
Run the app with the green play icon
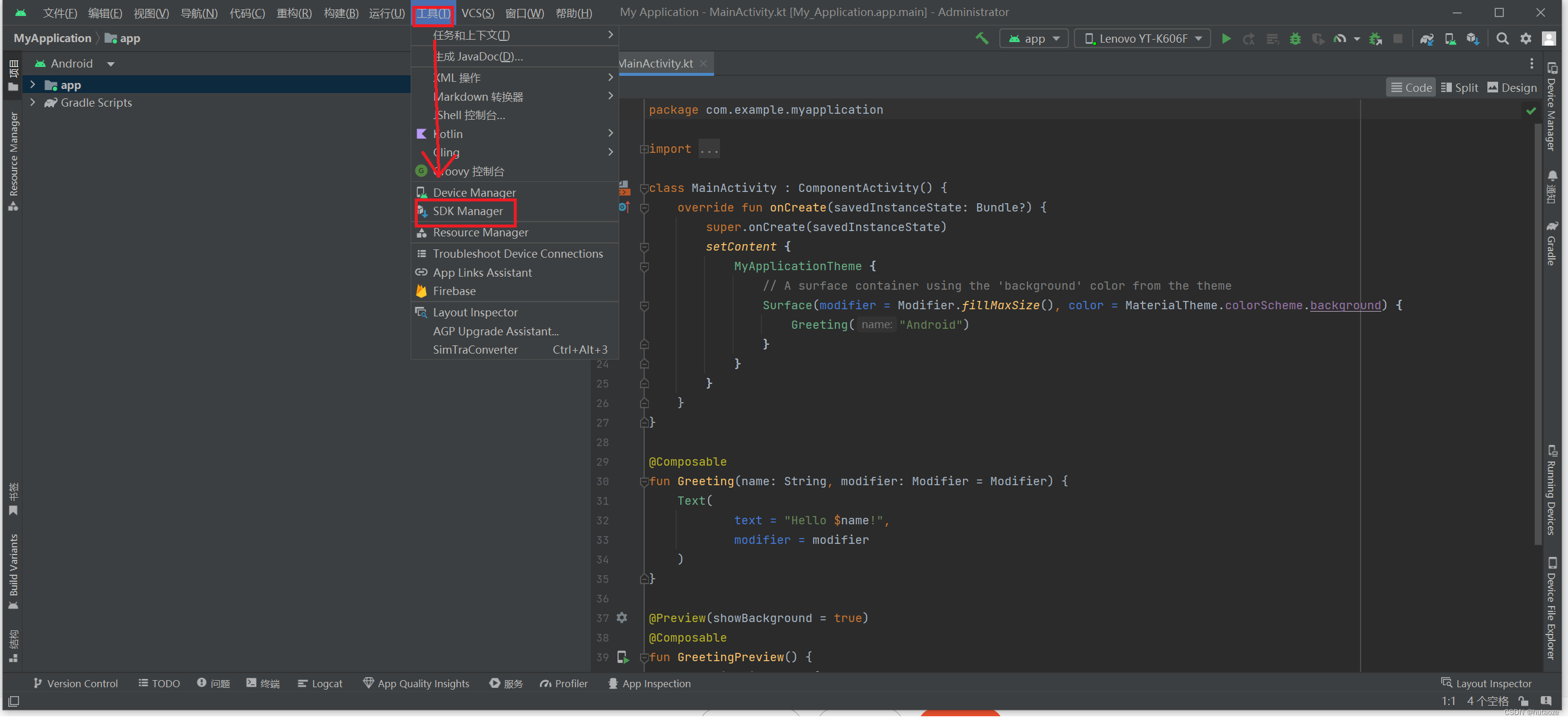coord(1227,39)
